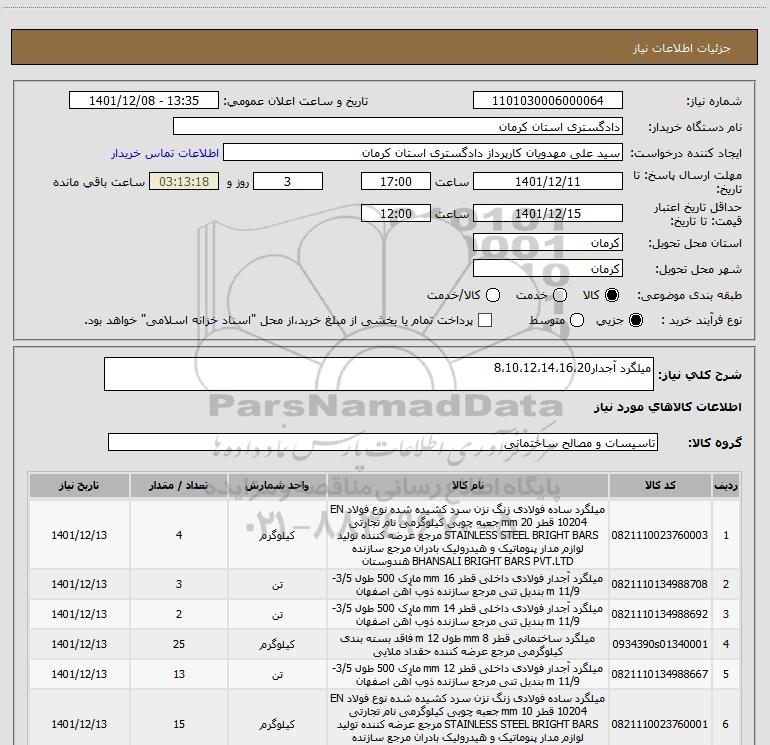Viewport: 770px width, 745px height.
Task: Select the خدمت radio button
Action: pos(560,295)
